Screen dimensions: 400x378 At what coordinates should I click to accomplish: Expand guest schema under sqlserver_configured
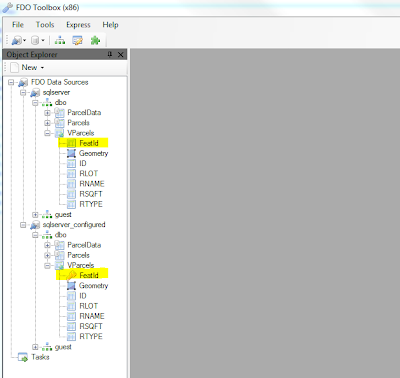tap(35, 347)
